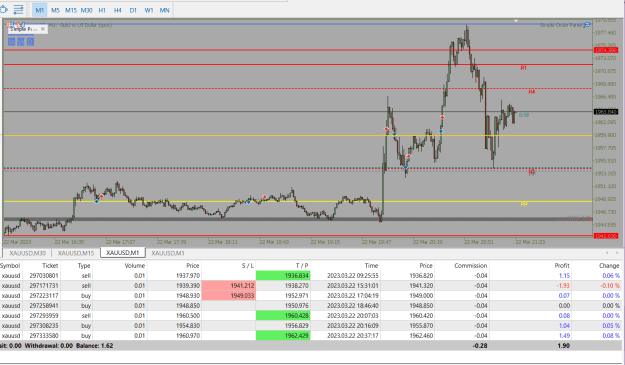625x365 pixels.
Task: Click the chart title Gold vs US Dollar
Action: pyautogui.click(x=86, y=25)
